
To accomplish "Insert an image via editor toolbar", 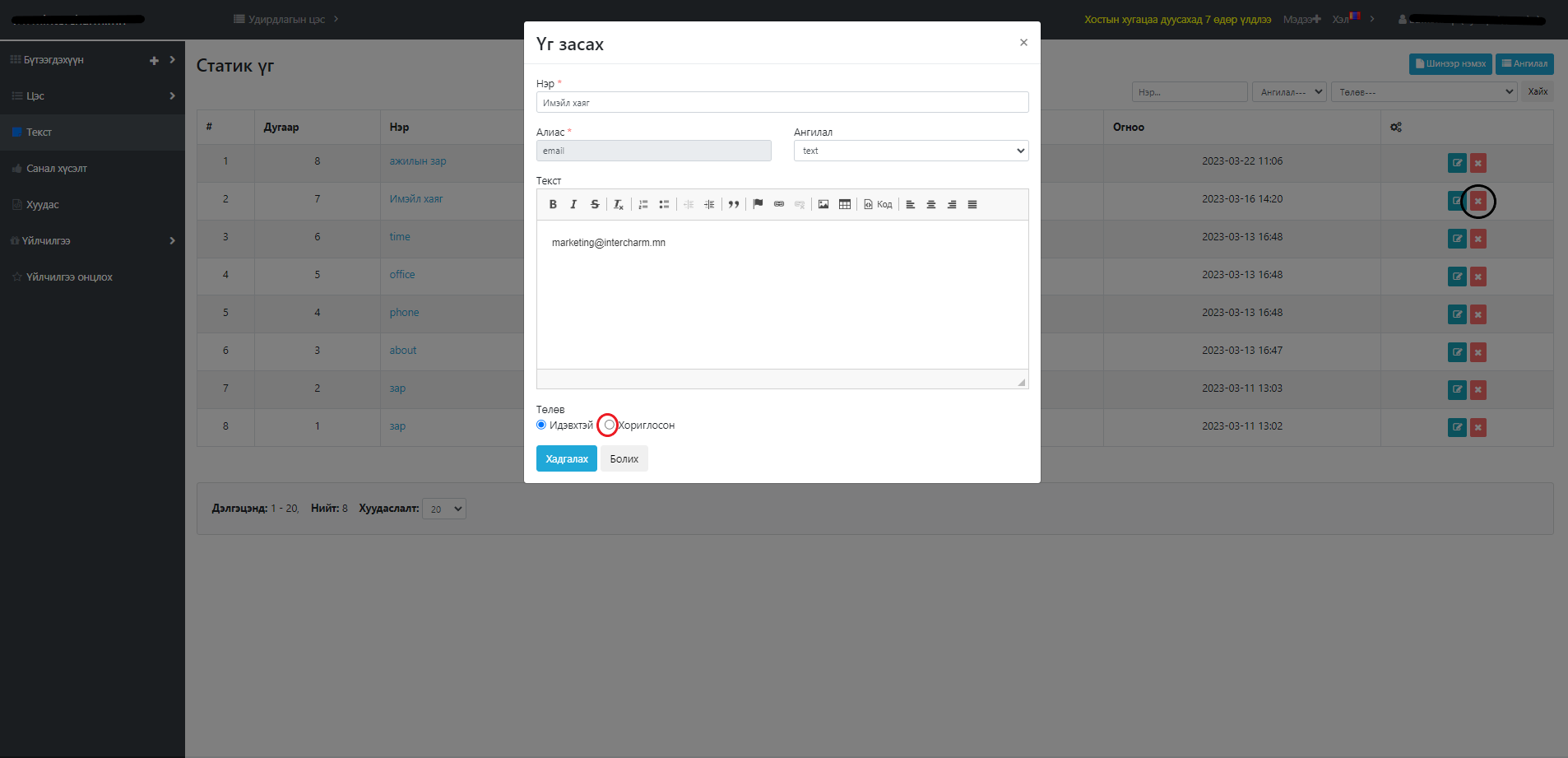I will pos(823,205).
